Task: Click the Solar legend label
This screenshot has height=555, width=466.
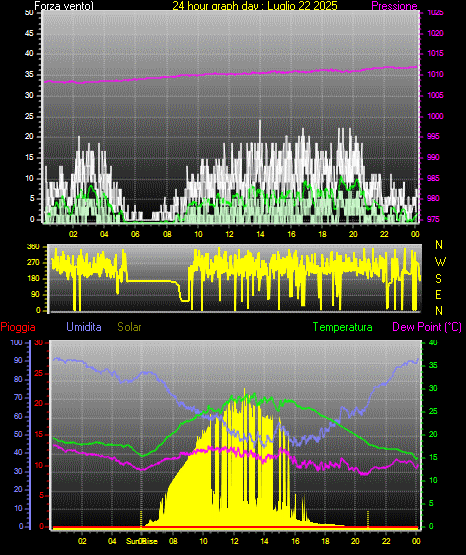Action: pyautogui.click(x=130, y=327)
